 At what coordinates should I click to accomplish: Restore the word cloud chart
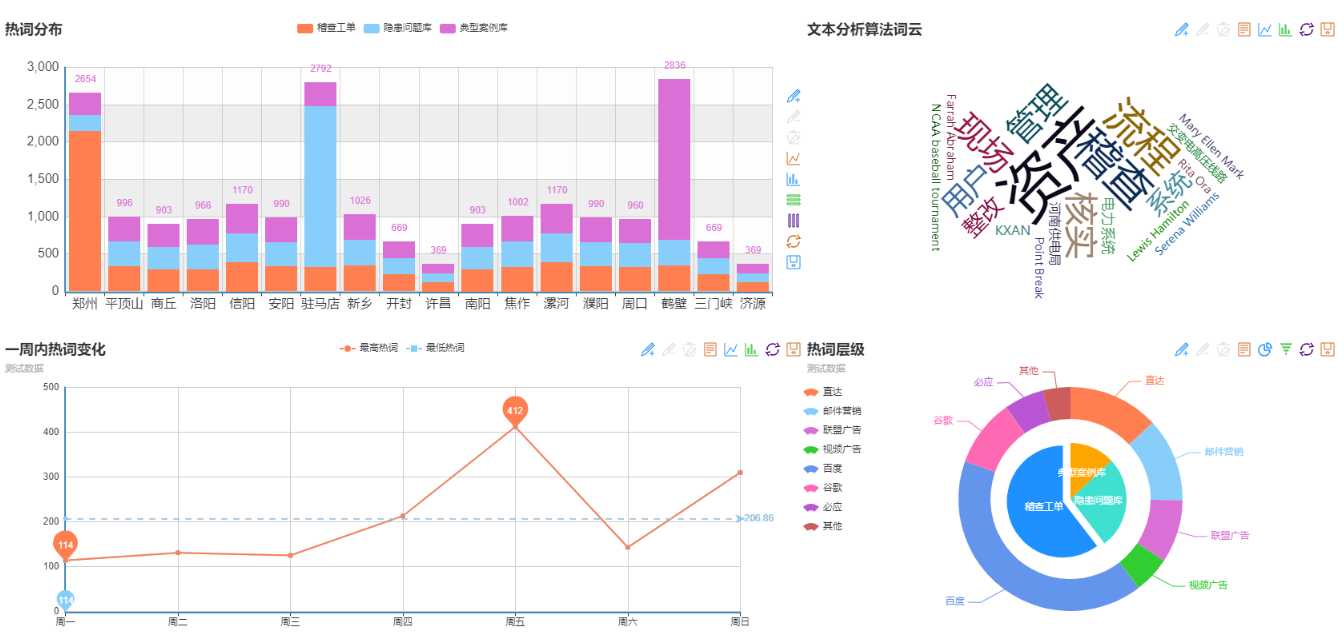1306,29
